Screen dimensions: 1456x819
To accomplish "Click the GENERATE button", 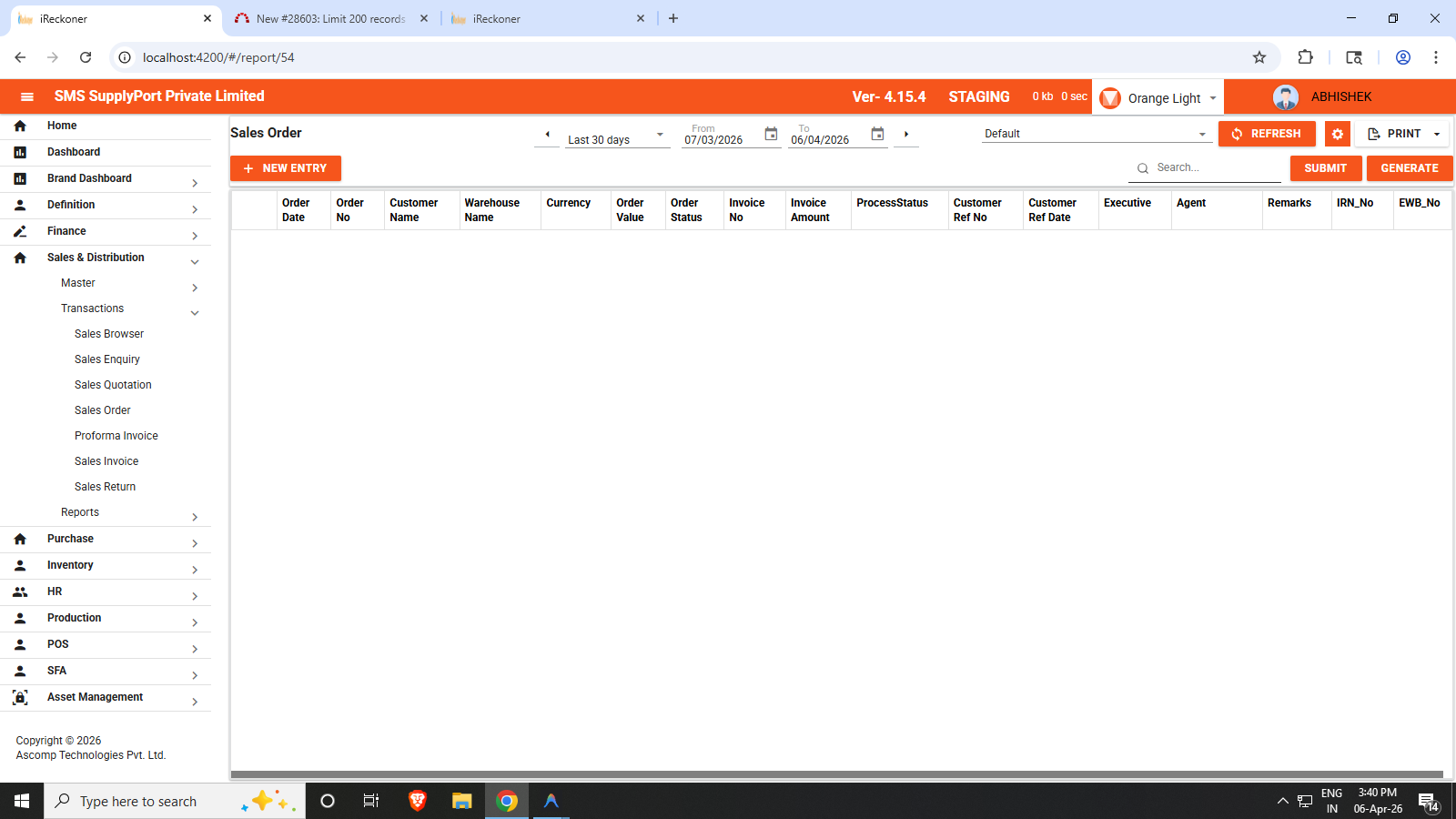I will click(x=1409, y=168).
